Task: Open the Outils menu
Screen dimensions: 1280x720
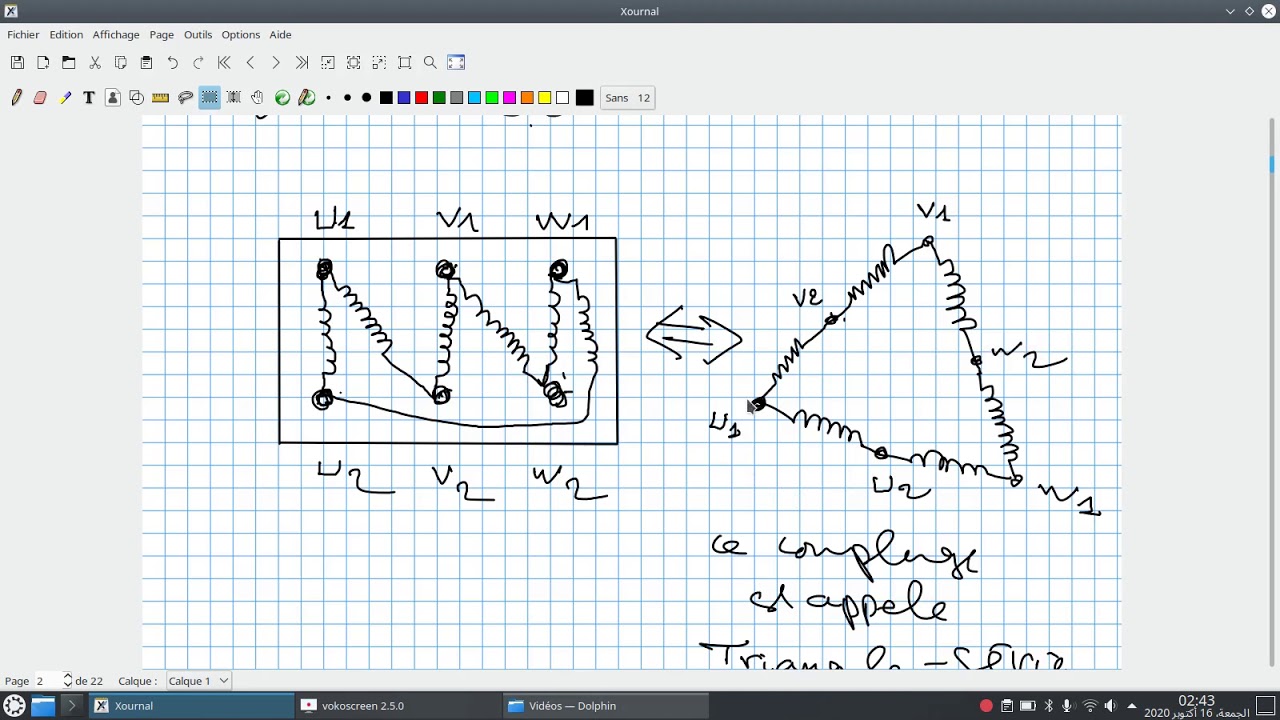Action: [198, 35]
